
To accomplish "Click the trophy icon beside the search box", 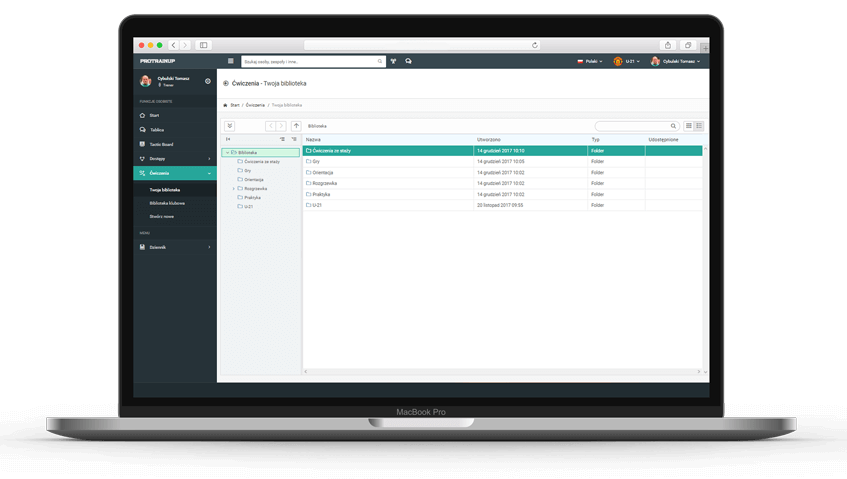I will (x=394, y=61).
